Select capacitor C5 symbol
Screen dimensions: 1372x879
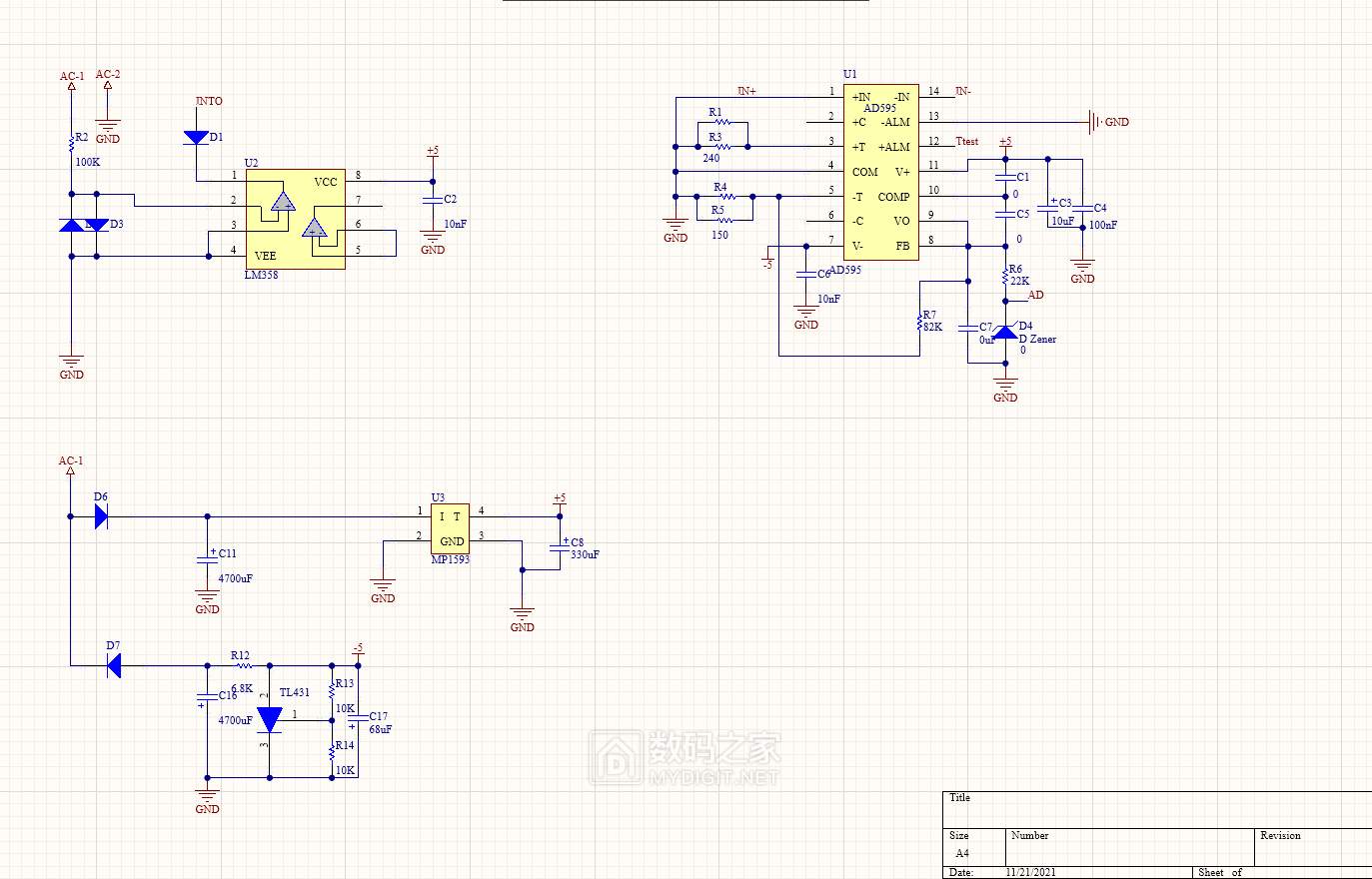[1005, 214]
